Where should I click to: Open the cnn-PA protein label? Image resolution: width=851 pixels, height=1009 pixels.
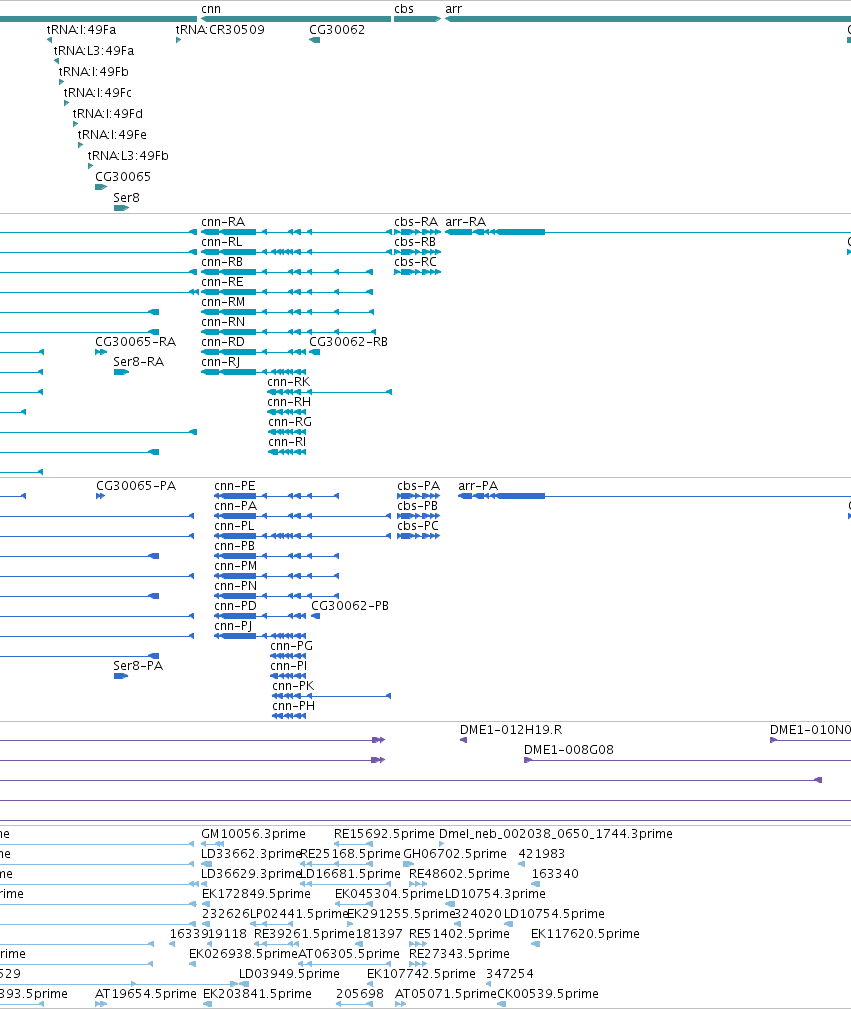tap(236, 506)
